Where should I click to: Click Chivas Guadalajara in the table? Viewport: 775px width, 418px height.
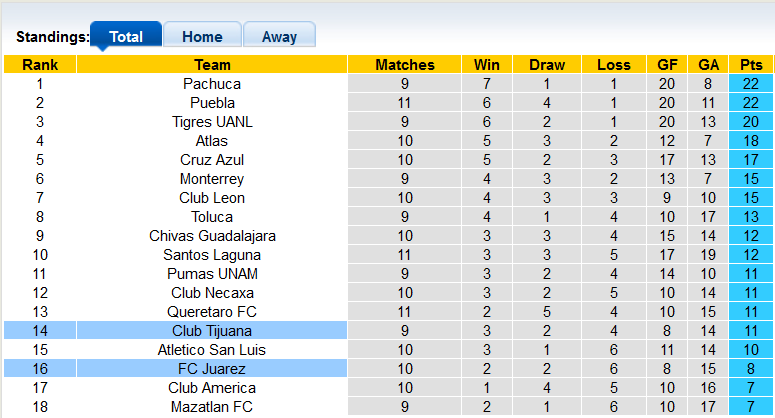coord(212,236)
